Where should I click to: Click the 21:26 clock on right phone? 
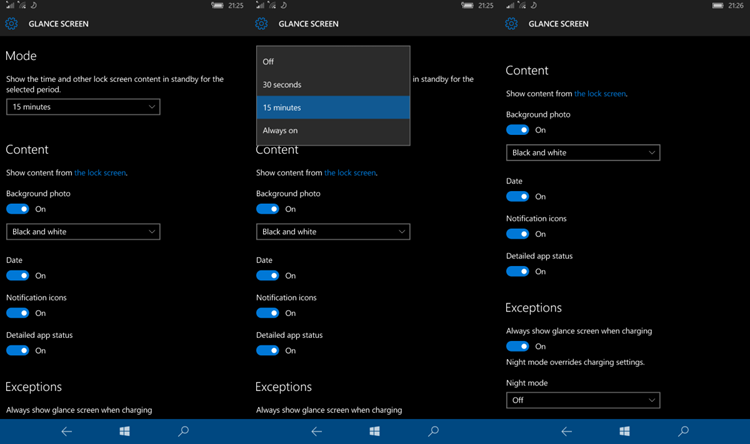[x=736, y=6]
